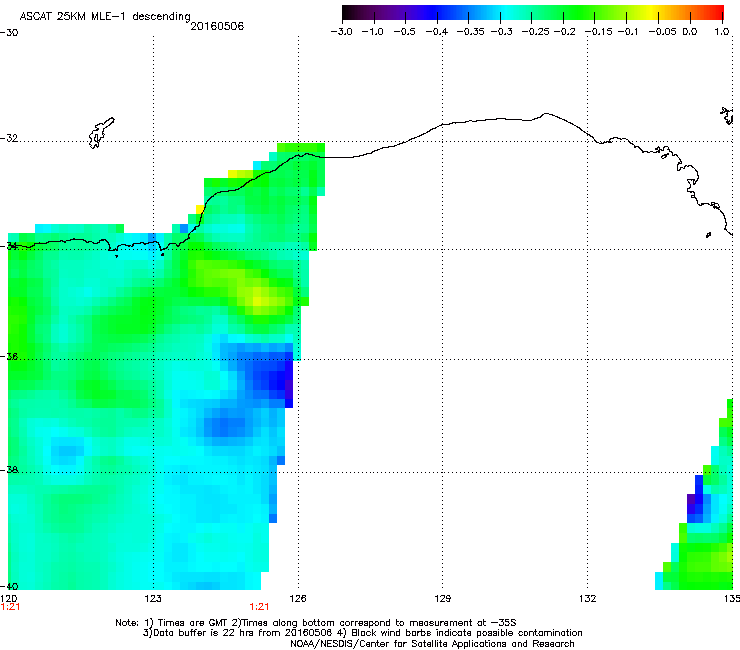The image size is (740, 650).
Task: Click the latitude label "-40"
Action: point(9,586)
